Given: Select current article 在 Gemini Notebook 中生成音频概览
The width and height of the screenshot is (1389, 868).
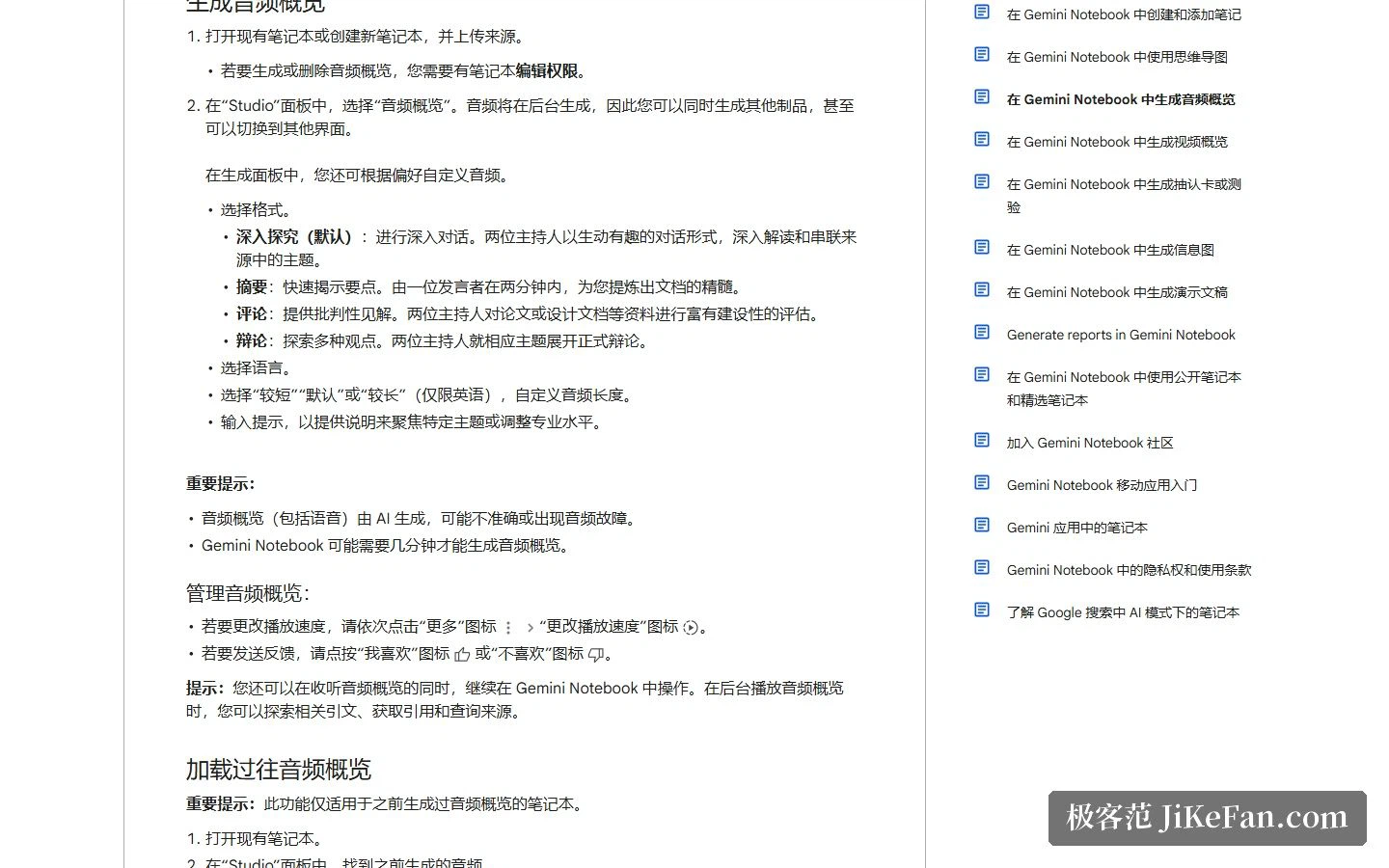Looking at the screenshot, I should tap(1121, 99).
